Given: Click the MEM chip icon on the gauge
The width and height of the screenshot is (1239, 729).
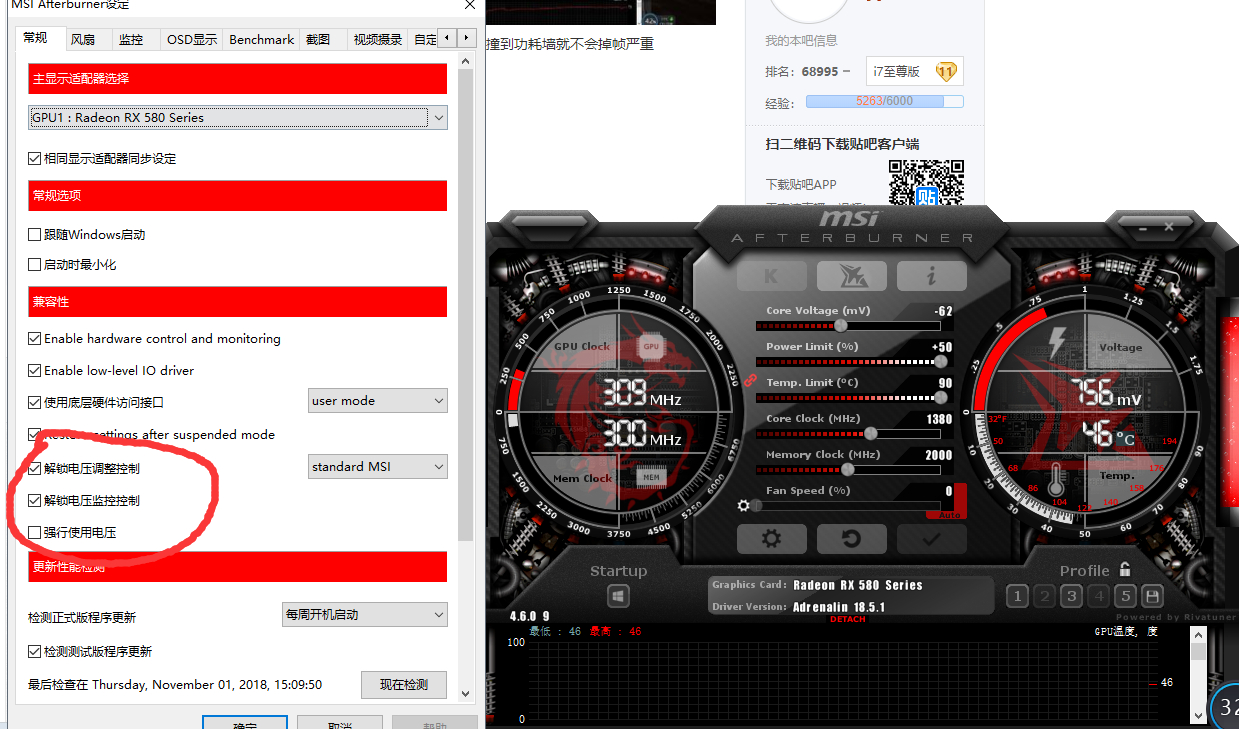Looking at the screenshot, I should pyautogui.click(x=651, y=477).
